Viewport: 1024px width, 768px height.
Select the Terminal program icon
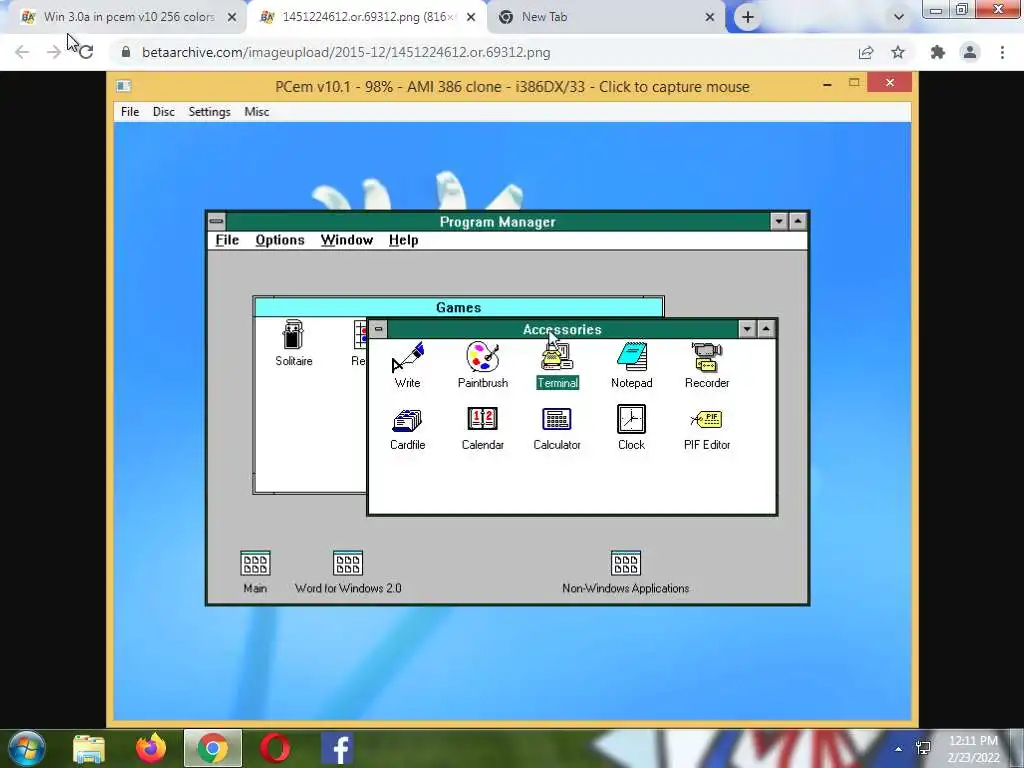pos(557,365)
